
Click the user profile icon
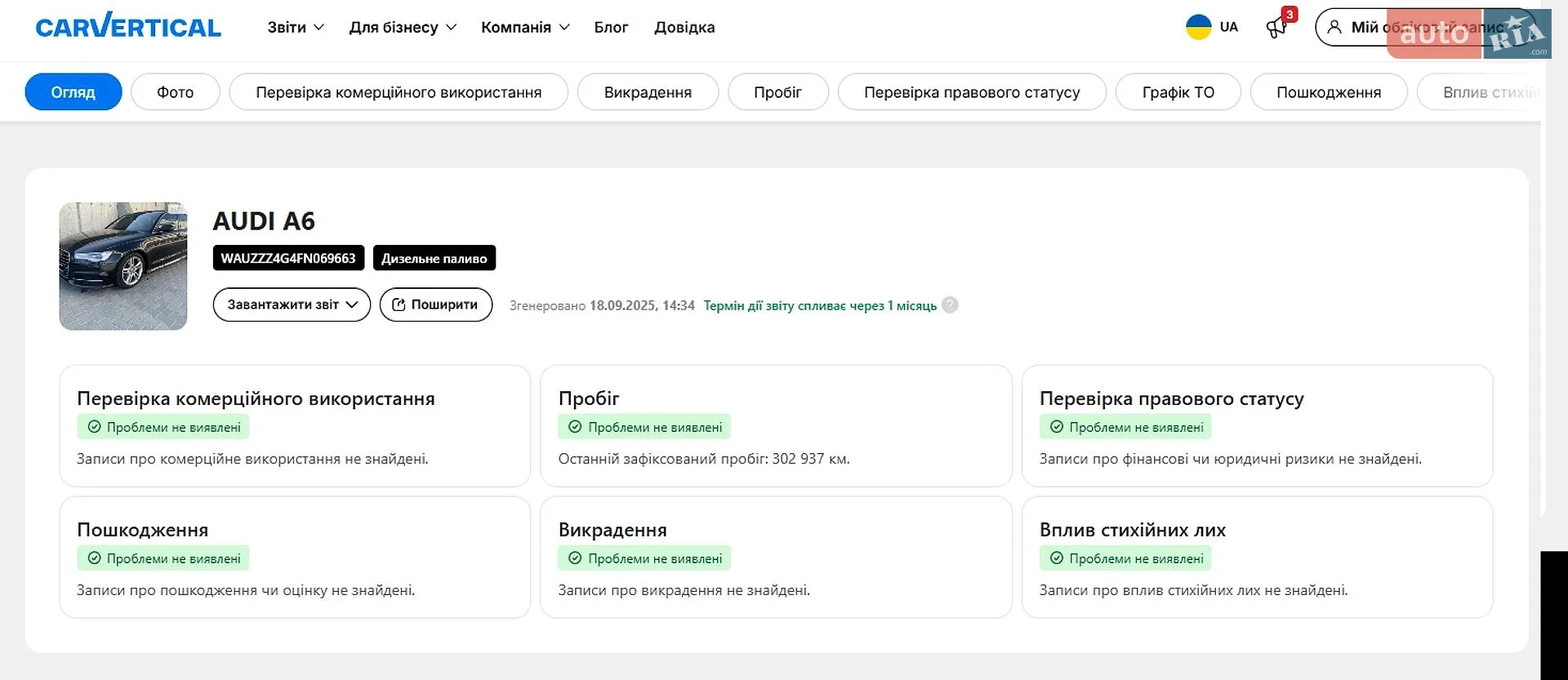tap(1334, 27)
